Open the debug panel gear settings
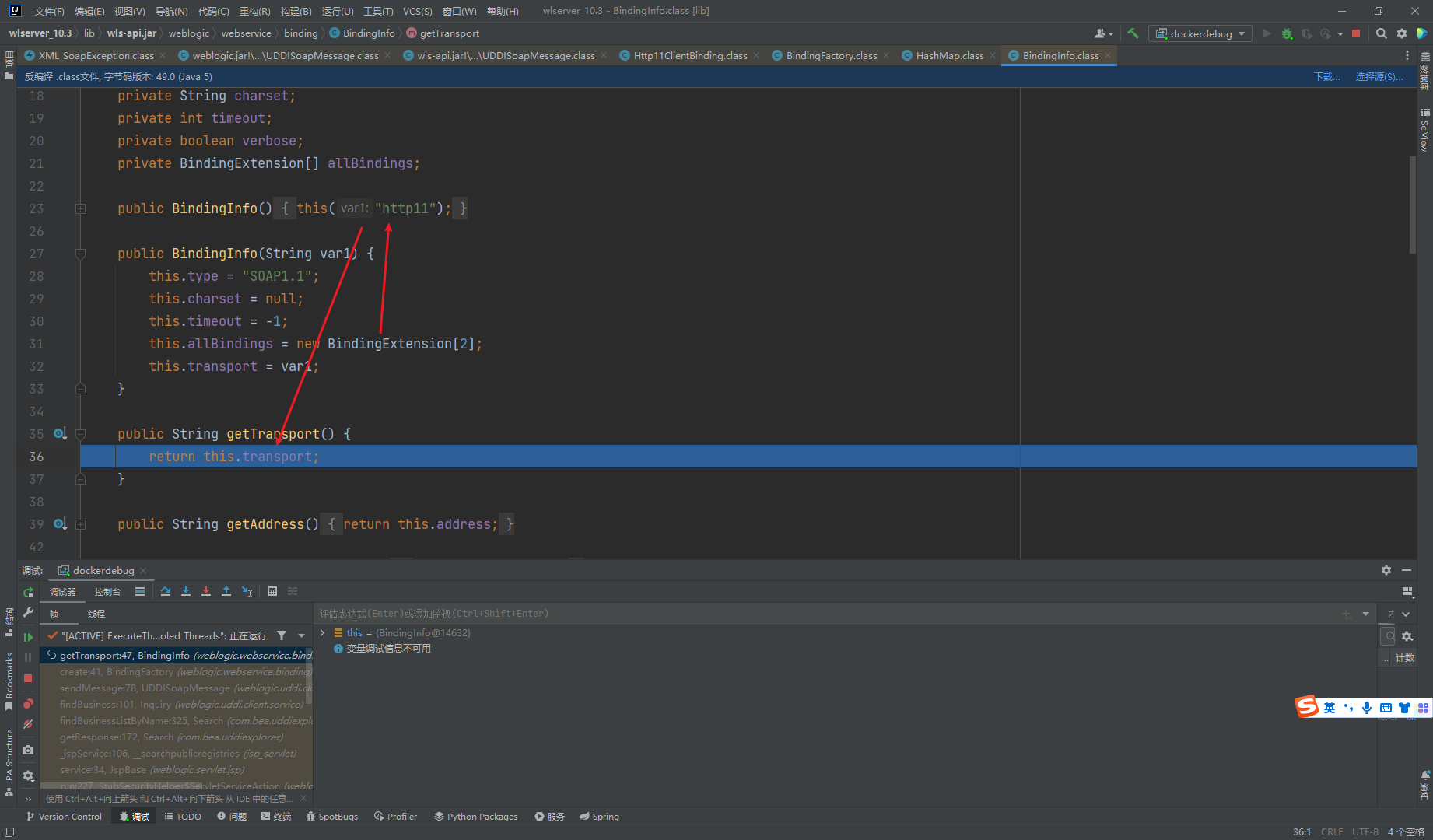This screenshot has height=840, width=1433. coord(1386,570)
